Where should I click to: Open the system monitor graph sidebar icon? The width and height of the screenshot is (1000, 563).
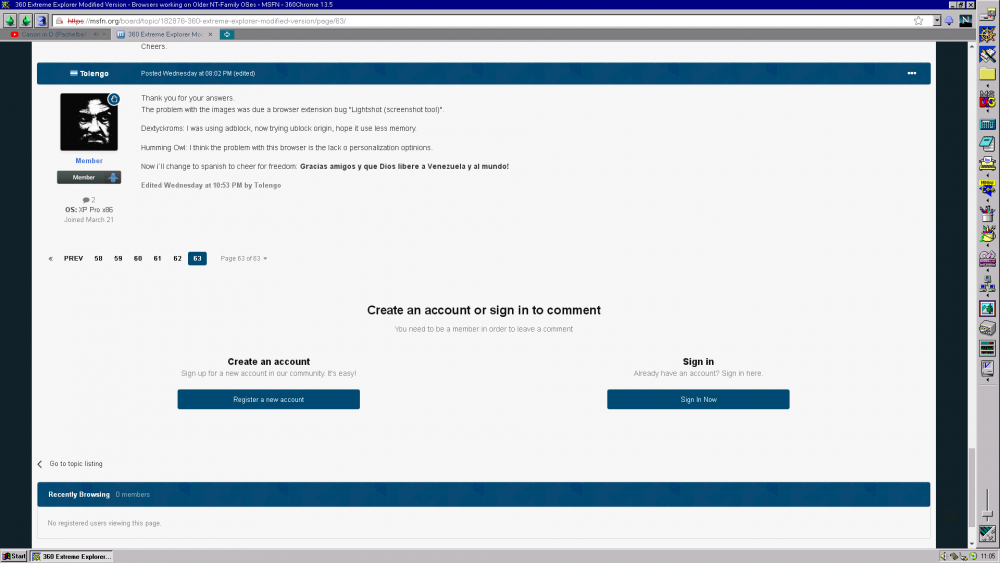coord(987,348)
